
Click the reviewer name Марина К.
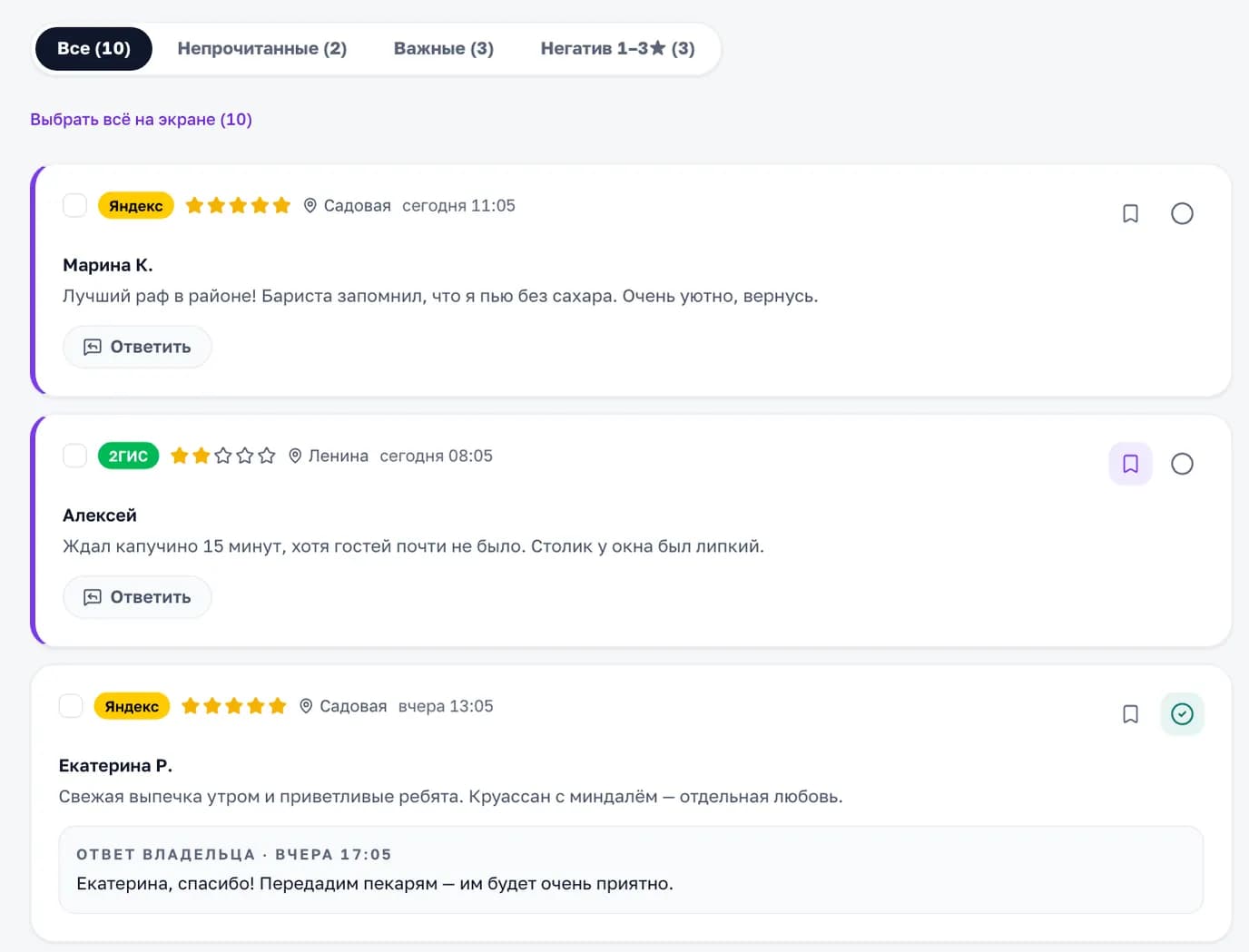[108, 265]
